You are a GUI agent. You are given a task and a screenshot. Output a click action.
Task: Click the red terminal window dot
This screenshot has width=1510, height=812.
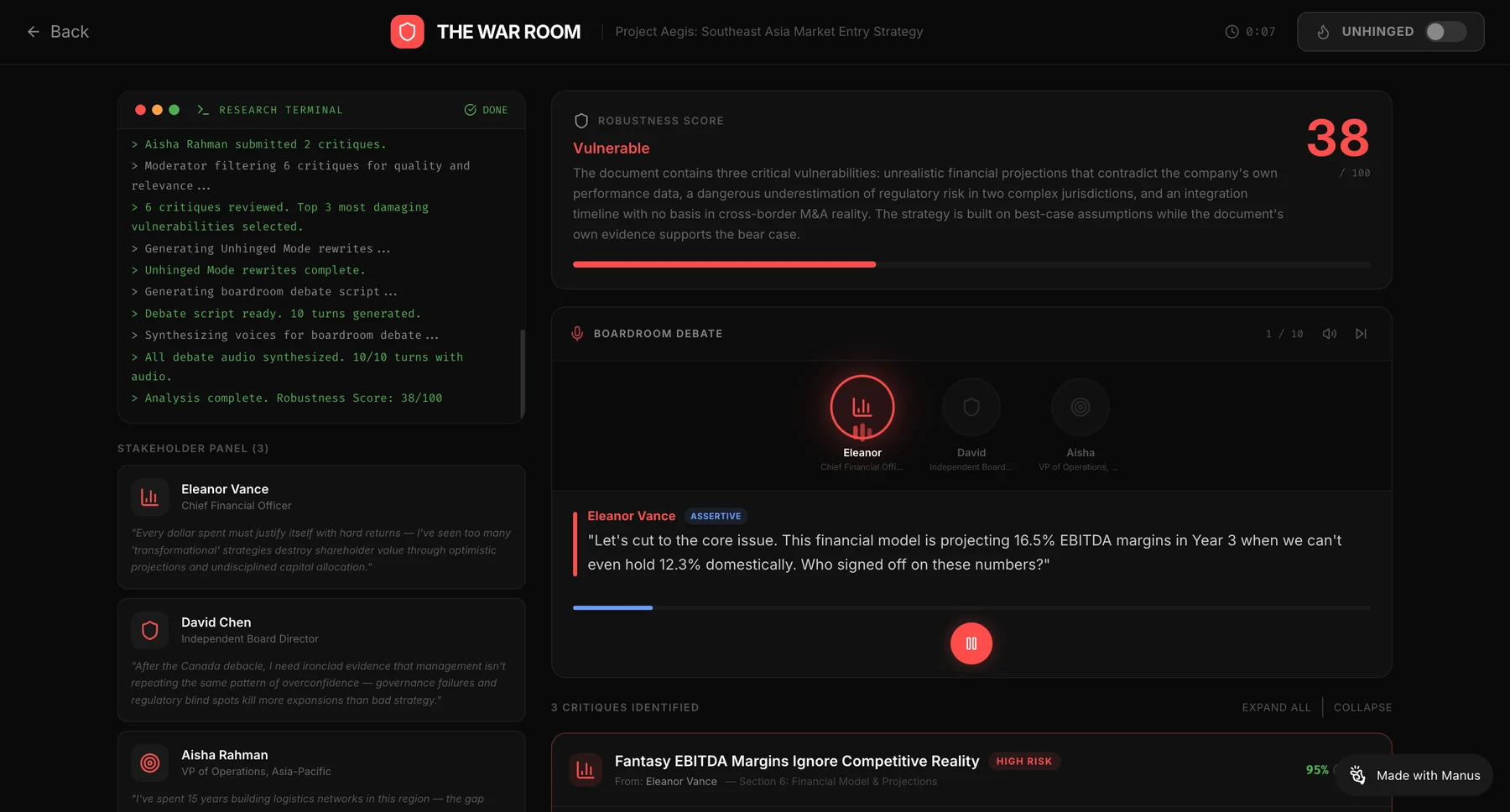(140, 110)
